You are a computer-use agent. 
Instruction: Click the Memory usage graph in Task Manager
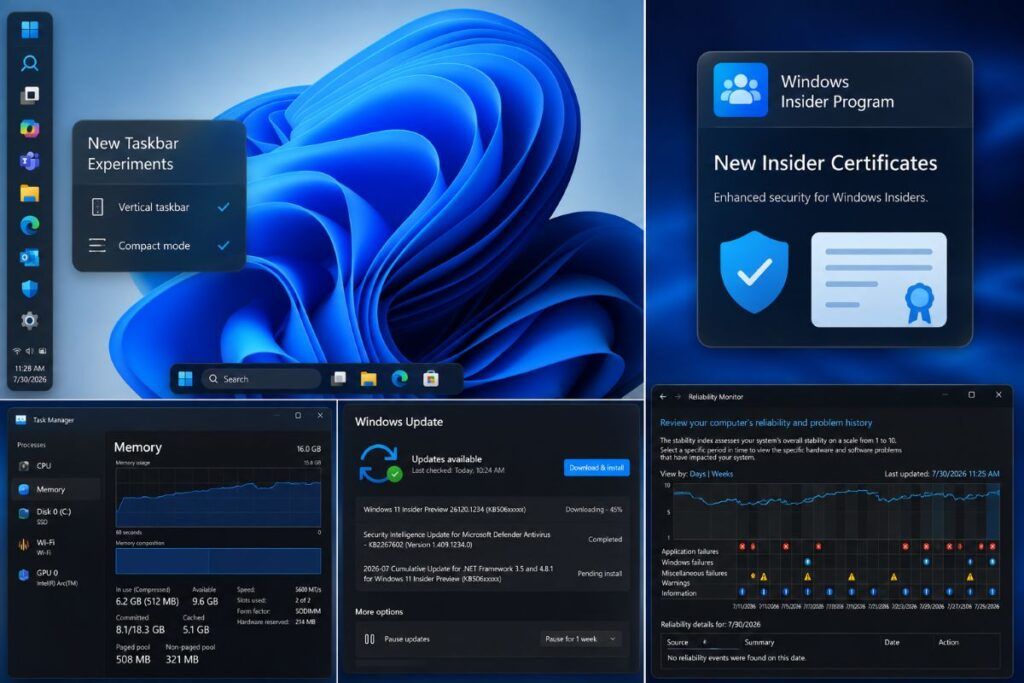[218, 497]
